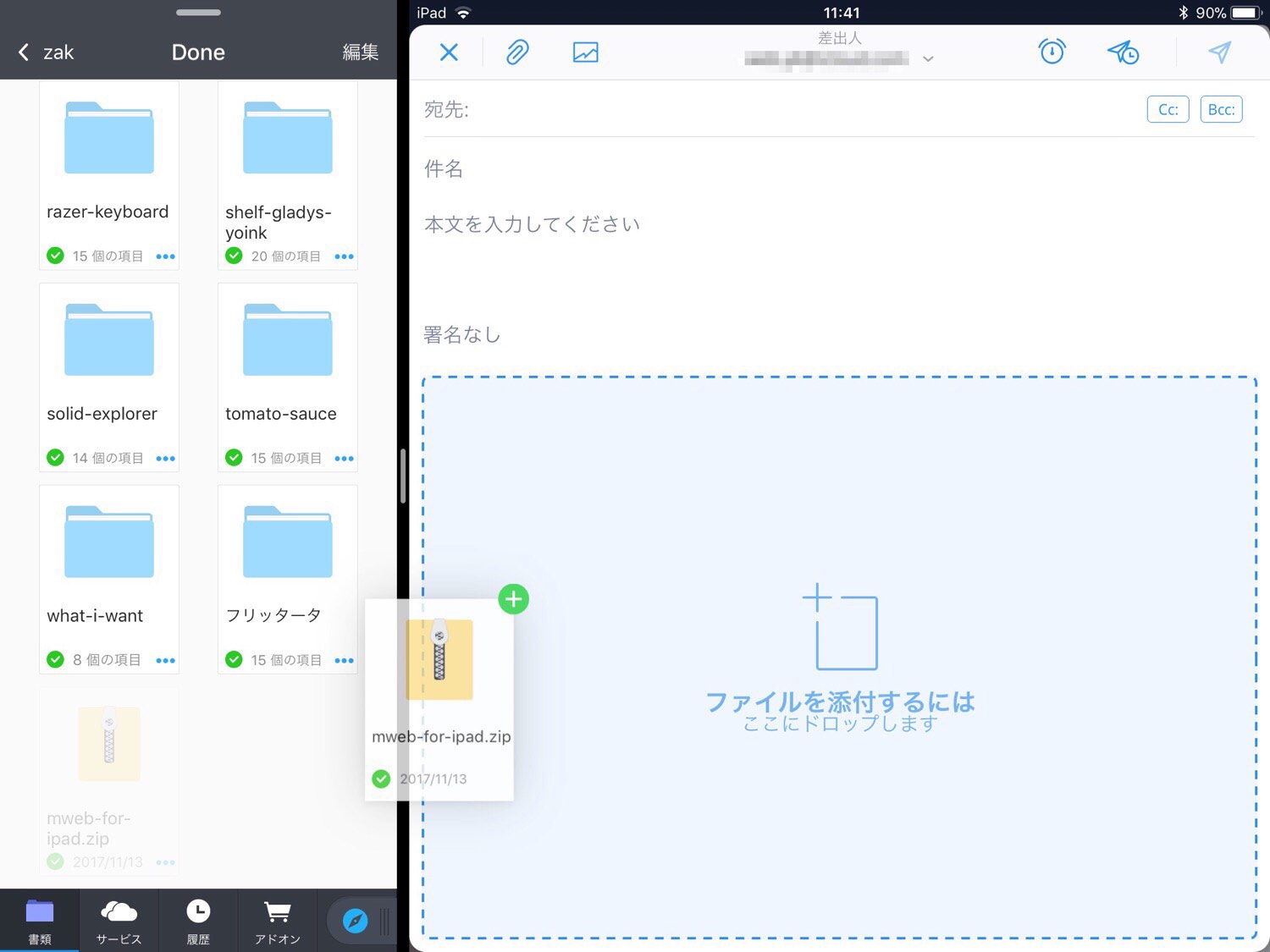The height and width of the screenshot is (952, 1270).
Task: Click the Cc: button
Action: [x=1168, y=109]
